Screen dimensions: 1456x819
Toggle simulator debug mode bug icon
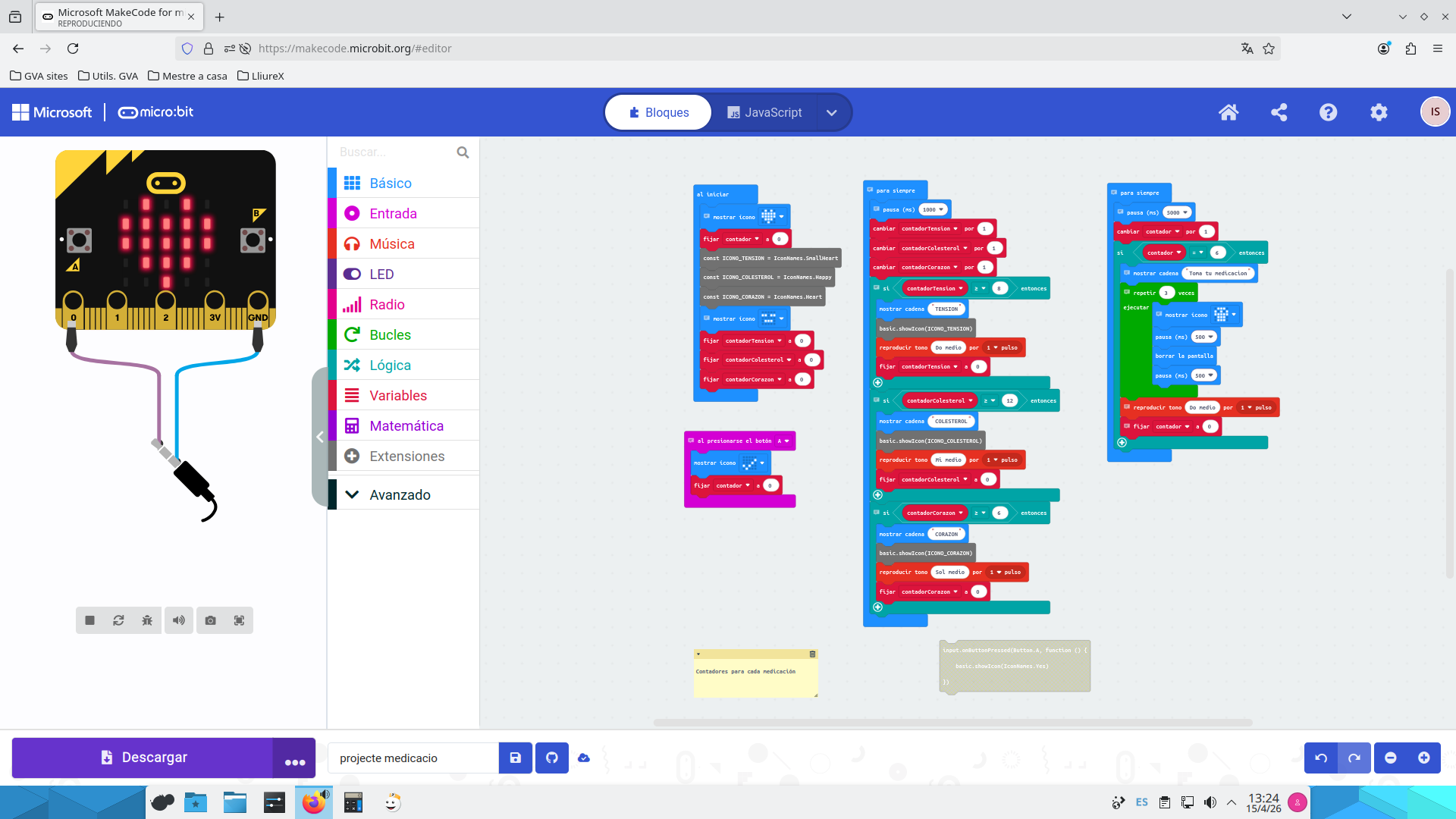click(147, 620)
